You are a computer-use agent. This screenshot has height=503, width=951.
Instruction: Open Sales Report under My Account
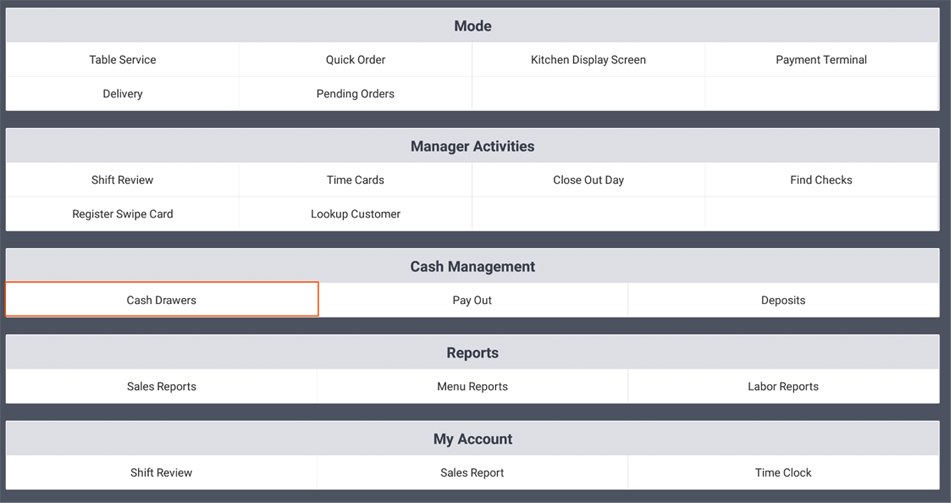(x=472, y=473)
